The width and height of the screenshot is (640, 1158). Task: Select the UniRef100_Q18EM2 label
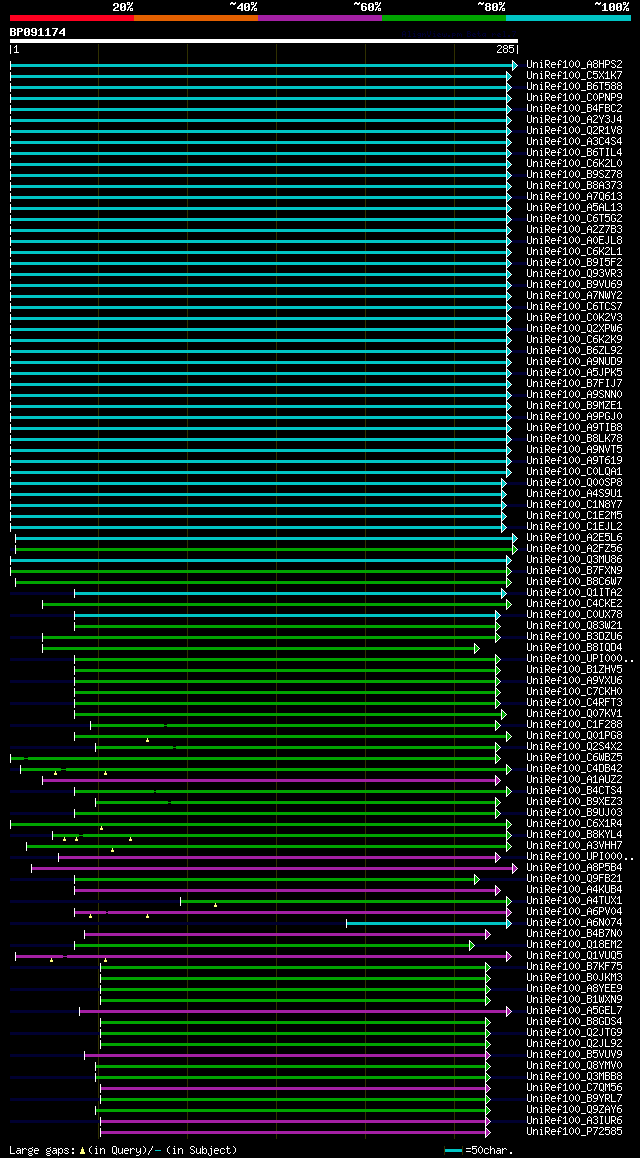click(x=574, y=945)
